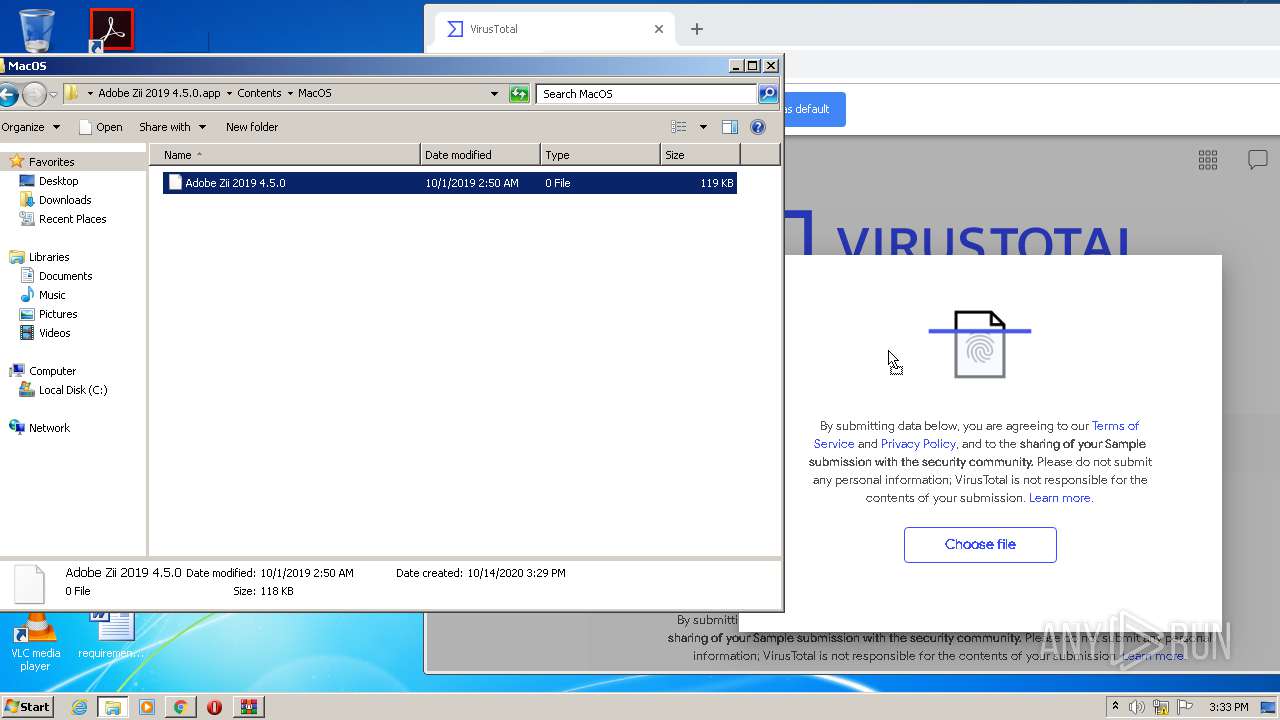The width and height of the screenshot is (1280, 720).
Task: Open Explorer help icon
Action: click(x=758, y=127)
